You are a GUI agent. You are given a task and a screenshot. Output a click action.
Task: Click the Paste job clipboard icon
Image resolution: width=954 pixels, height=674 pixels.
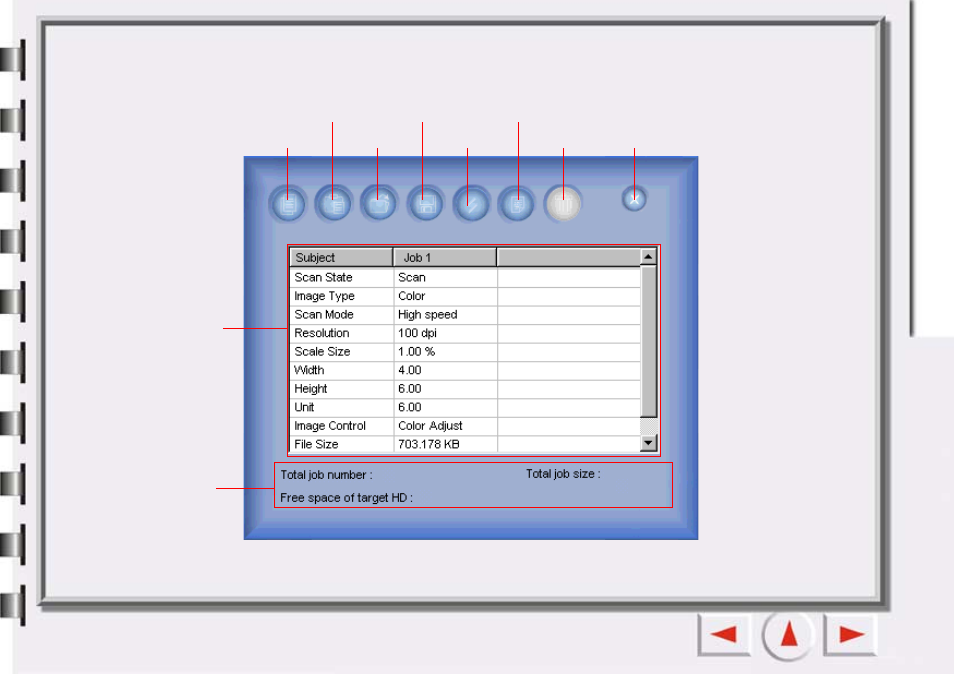pyautogui.click(x=333, y=204)
